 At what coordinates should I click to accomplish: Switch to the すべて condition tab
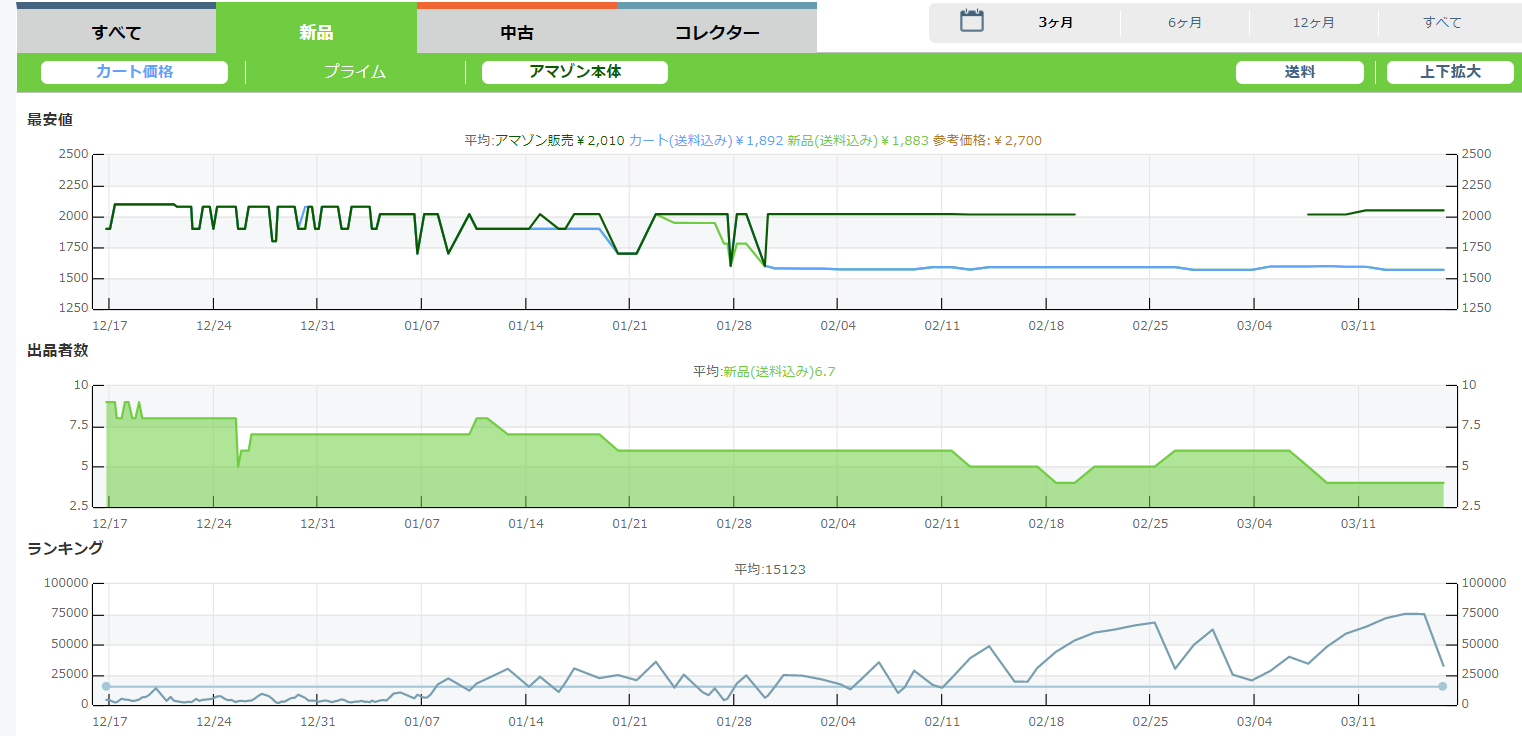click(116, 32)
